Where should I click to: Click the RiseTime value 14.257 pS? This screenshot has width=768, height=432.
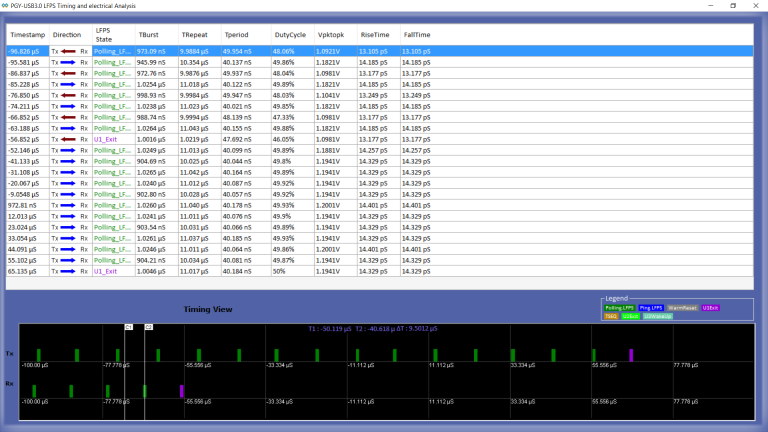coord(373,150)
